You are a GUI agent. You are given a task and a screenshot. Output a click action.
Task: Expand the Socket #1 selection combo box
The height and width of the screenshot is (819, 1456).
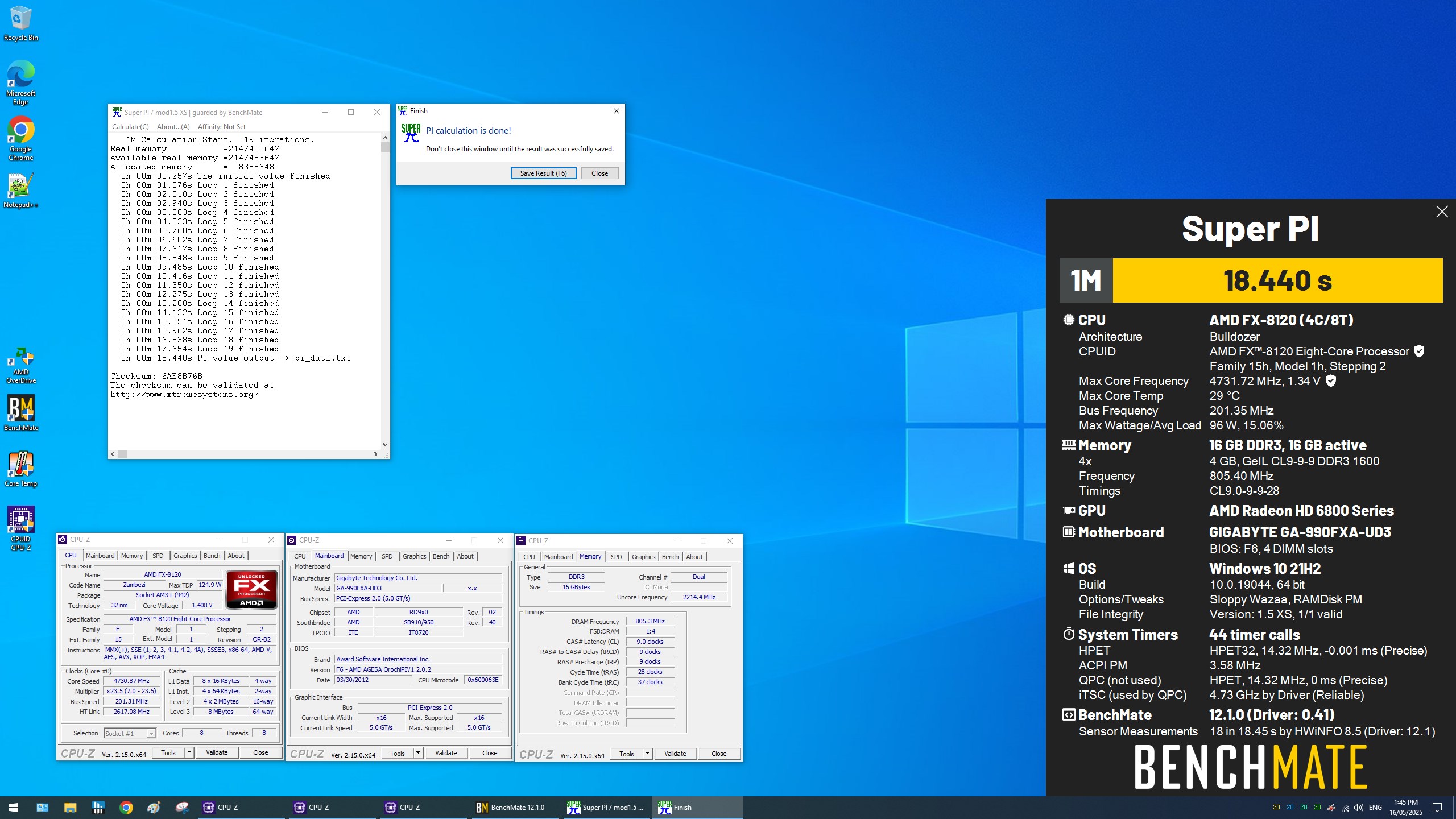point(130,733)
